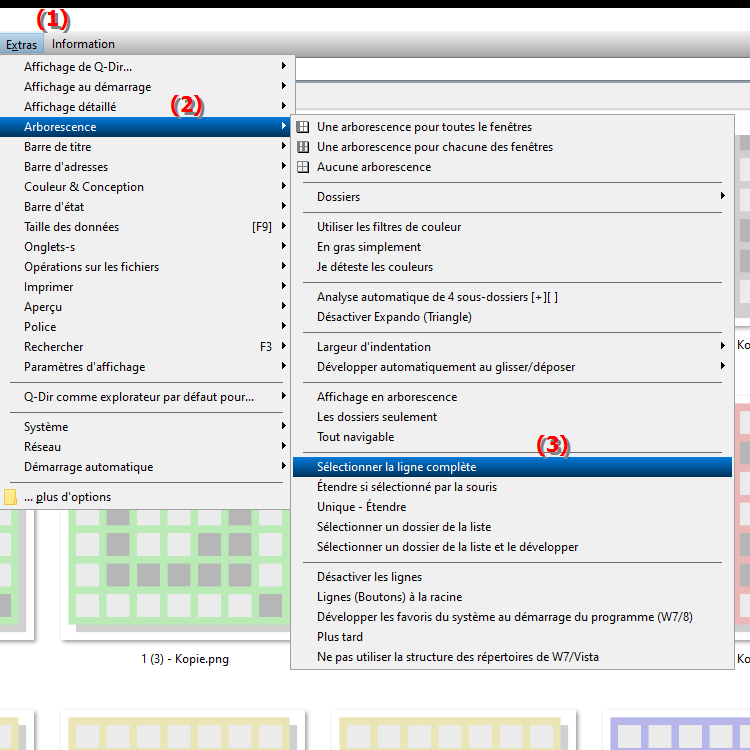Toggle 'Ne pas utiliser la structure des répertoires de W7/Vista'
Screen dimensions: 750x750
pos(512,657)
